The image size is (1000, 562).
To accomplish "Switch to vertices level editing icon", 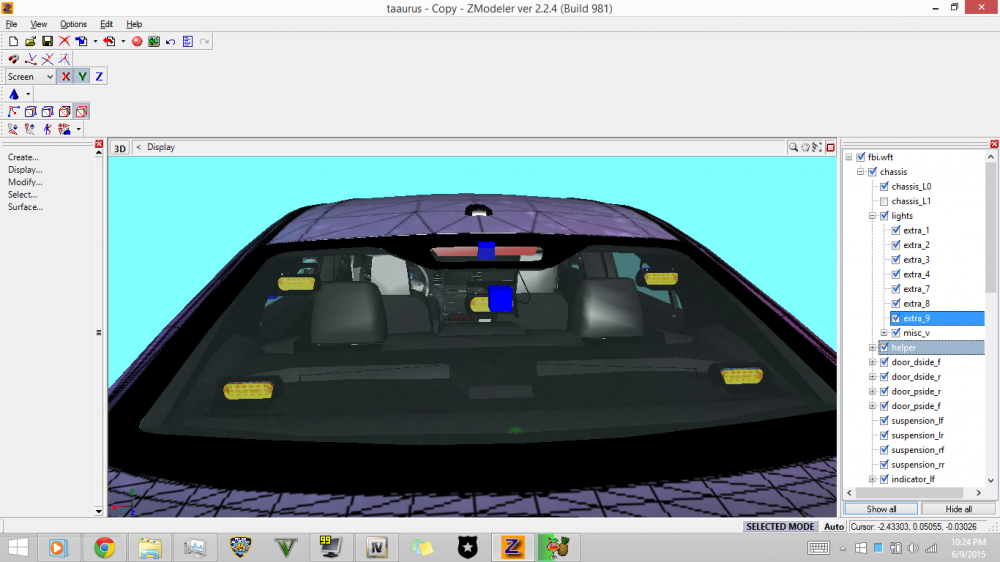I will point(13,112).
